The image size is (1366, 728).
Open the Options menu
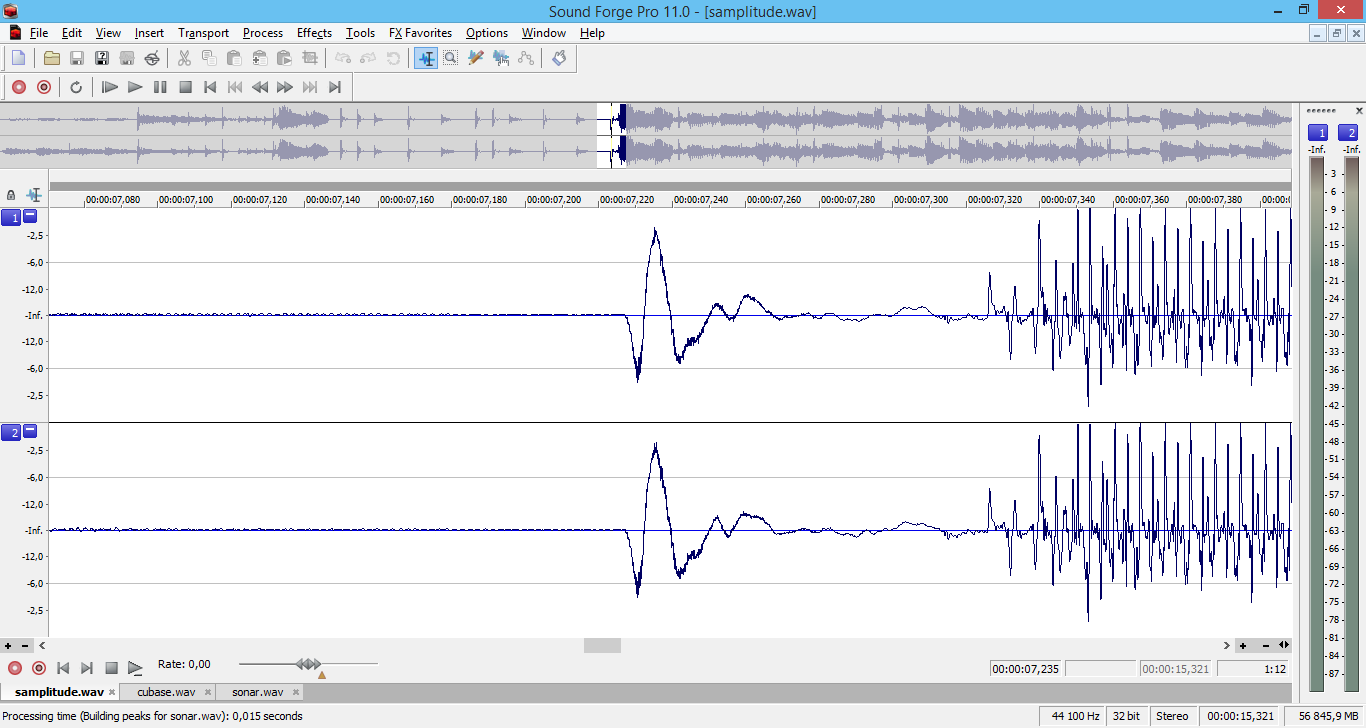(x=487, y=33)
